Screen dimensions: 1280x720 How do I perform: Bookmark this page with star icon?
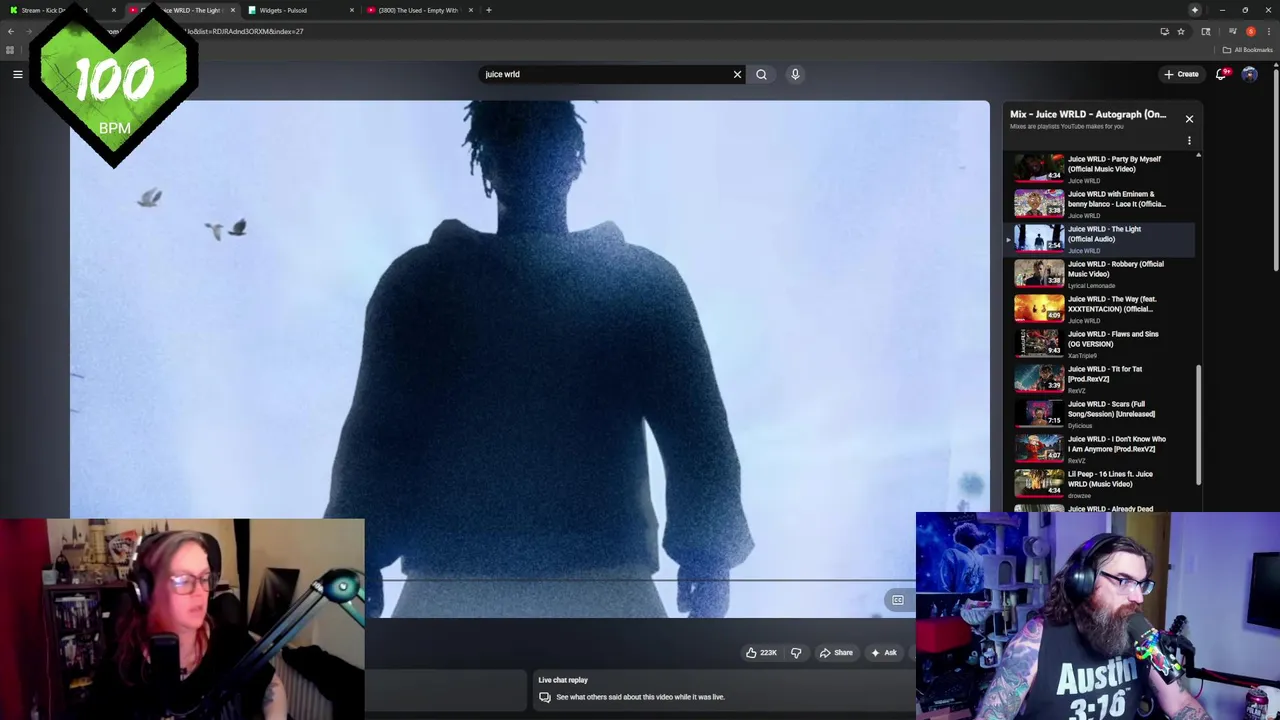click(x=1181, y=31)
